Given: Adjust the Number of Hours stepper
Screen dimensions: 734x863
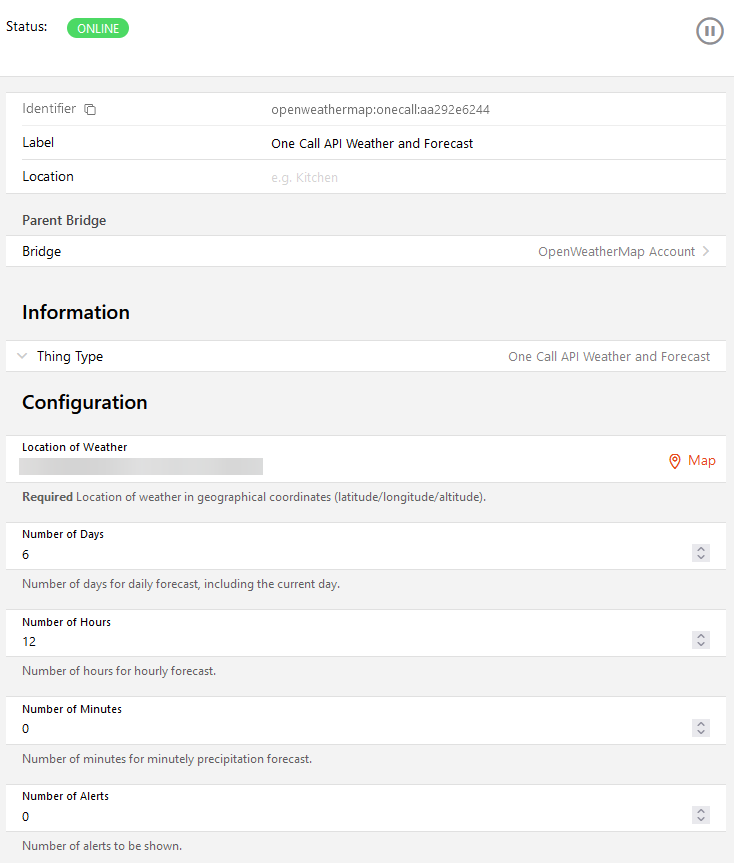Looking at the screenshot, I should tap(701, 640).
